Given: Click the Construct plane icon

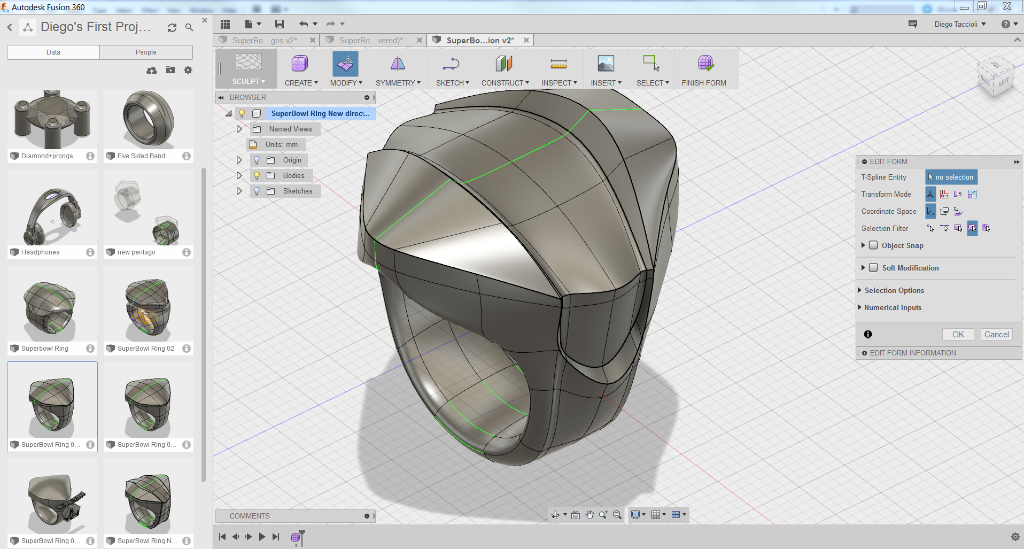Looking at the screenshot, I should click(504, 64).
